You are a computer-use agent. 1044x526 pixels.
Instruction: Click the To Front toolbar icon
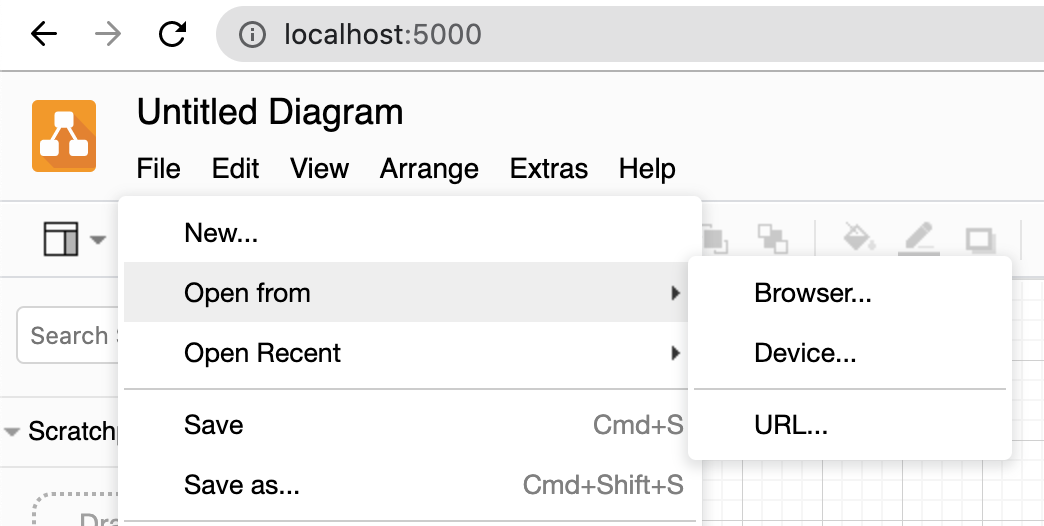(x=715, y=238)
